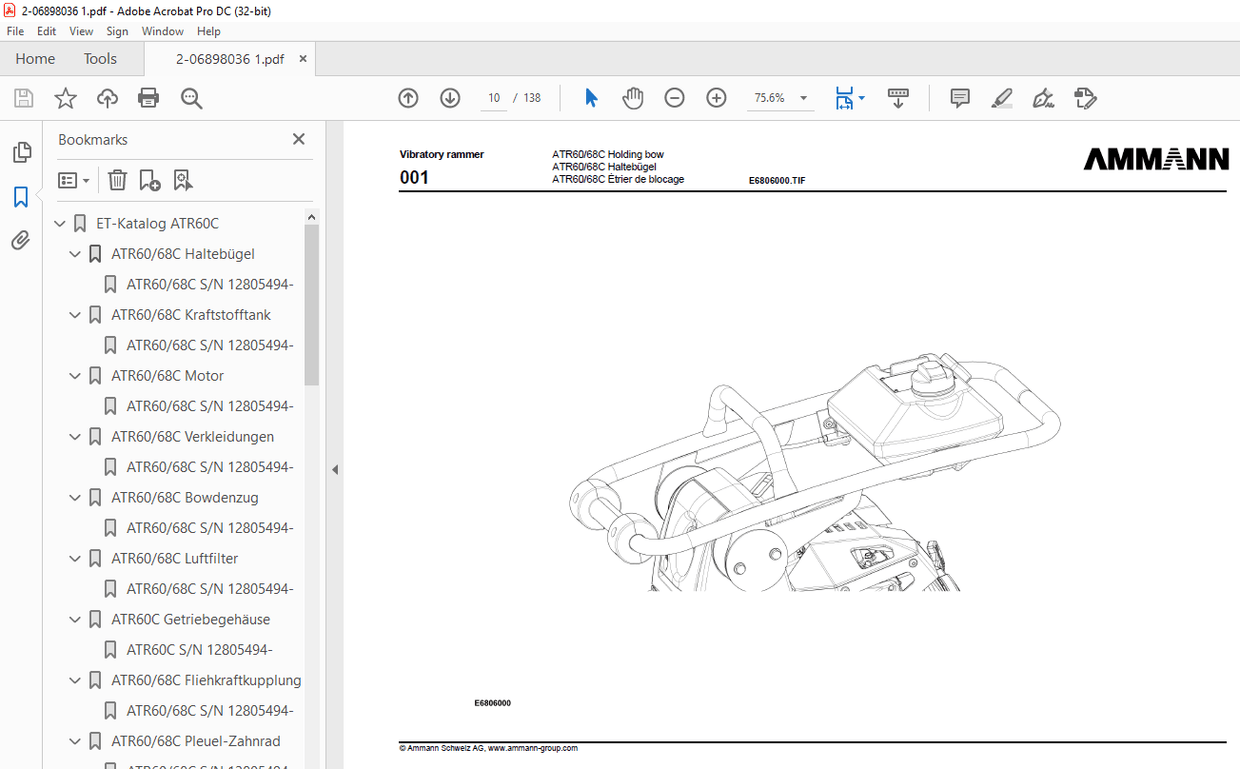The height and width of the screenshot is (769, 1240).
Task: Toggle the bookmarks panel icon
Action: pos(21,197)
